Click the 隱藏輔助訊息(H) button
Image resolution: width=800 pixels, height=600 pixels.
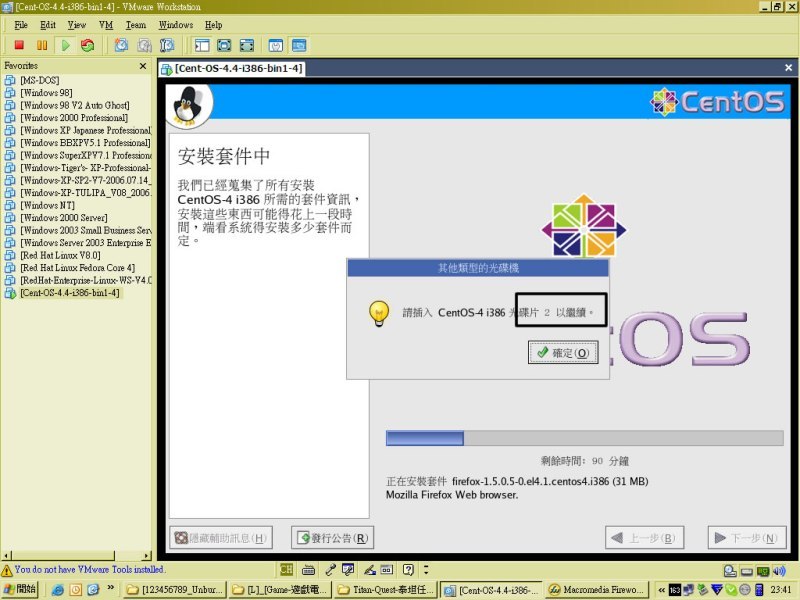pos(221,538)
